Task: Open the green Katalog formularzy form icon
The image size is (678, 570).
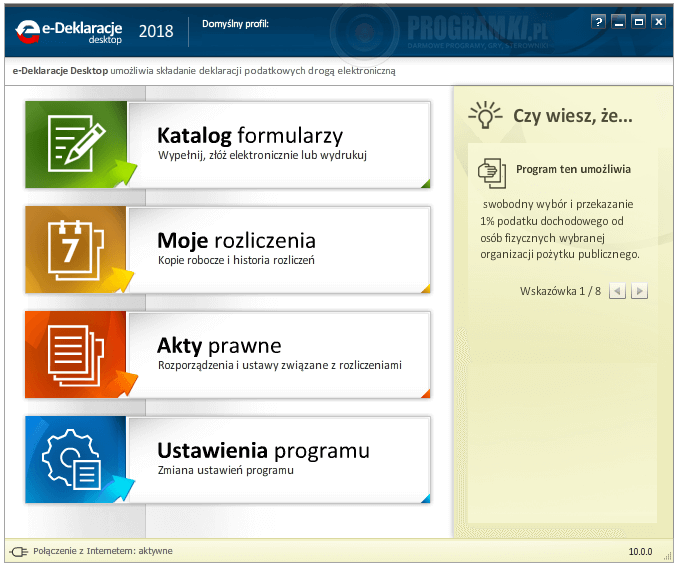Action: click(76, 144)
